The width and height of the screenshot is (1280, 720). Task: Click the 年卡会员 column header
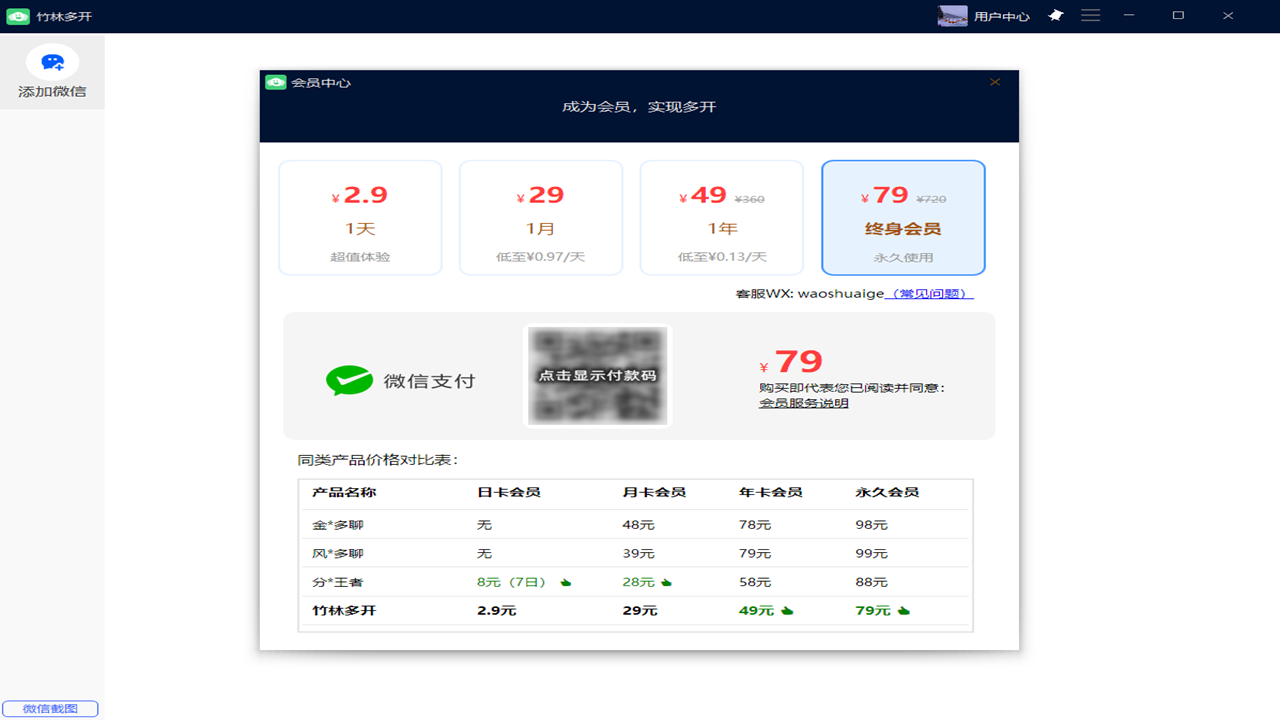coord(771,493)
